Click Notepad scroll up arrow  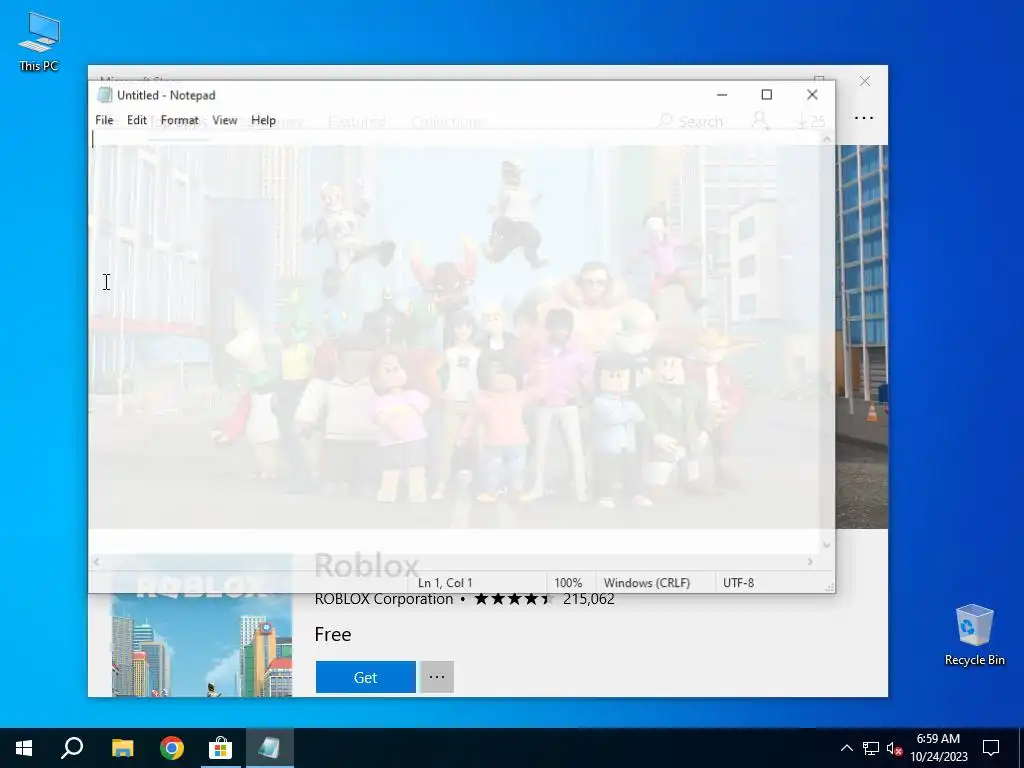[827, 139]
